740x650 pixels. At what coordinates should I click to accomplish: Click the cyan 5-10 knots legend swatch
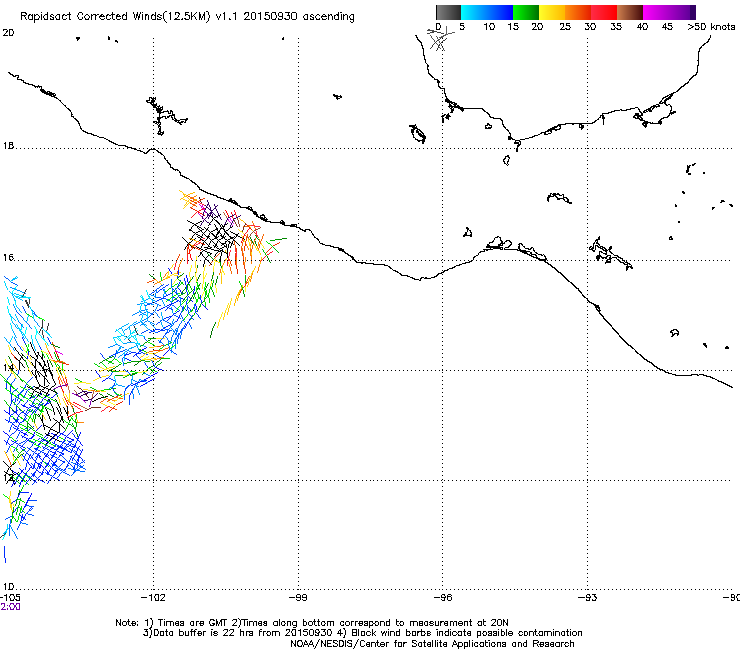pos(474,12)
